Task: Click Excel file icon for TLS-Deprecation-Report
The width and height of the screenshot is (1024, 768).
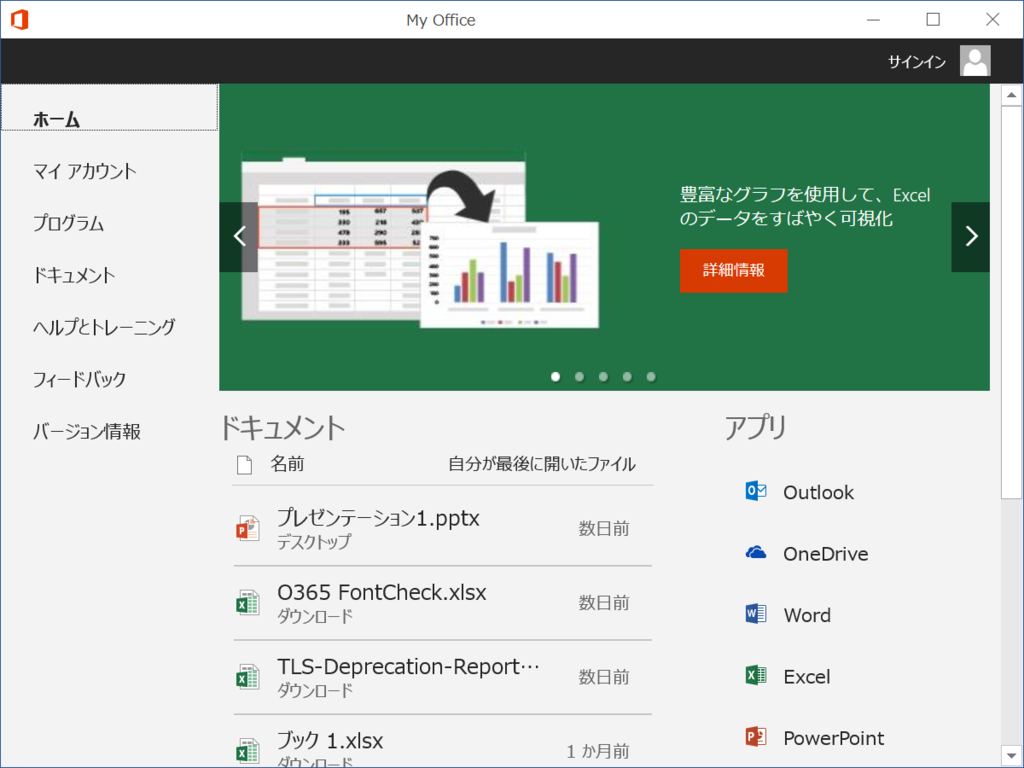Action: coord(248,677)
